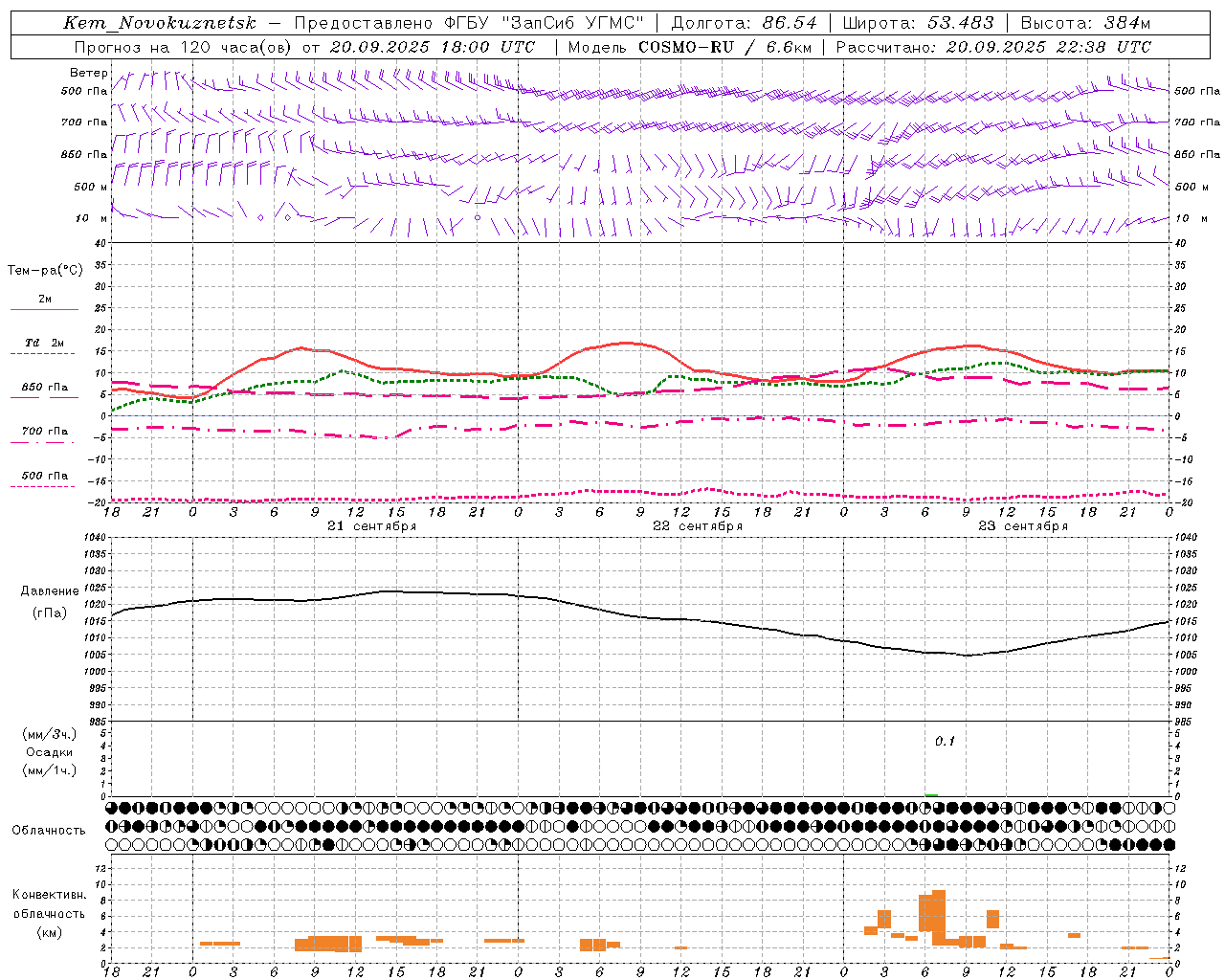Click the (мм/1ч.) precipitation unit label
Image resolution: width=1225 pixels, height=980 pixels.
tap(49, 770)
